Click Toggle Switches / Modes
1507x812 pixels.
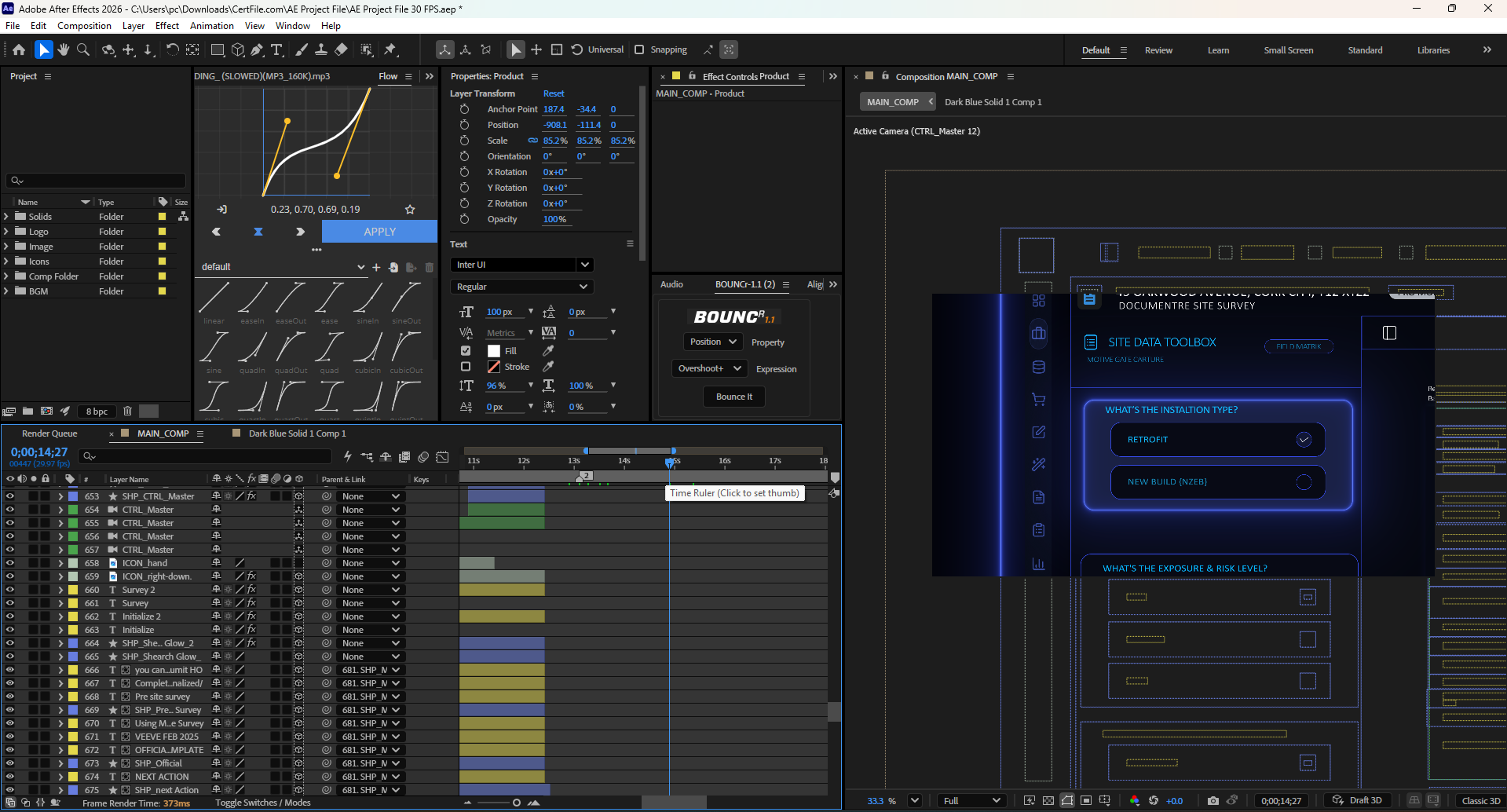click(x=263, y=803)
